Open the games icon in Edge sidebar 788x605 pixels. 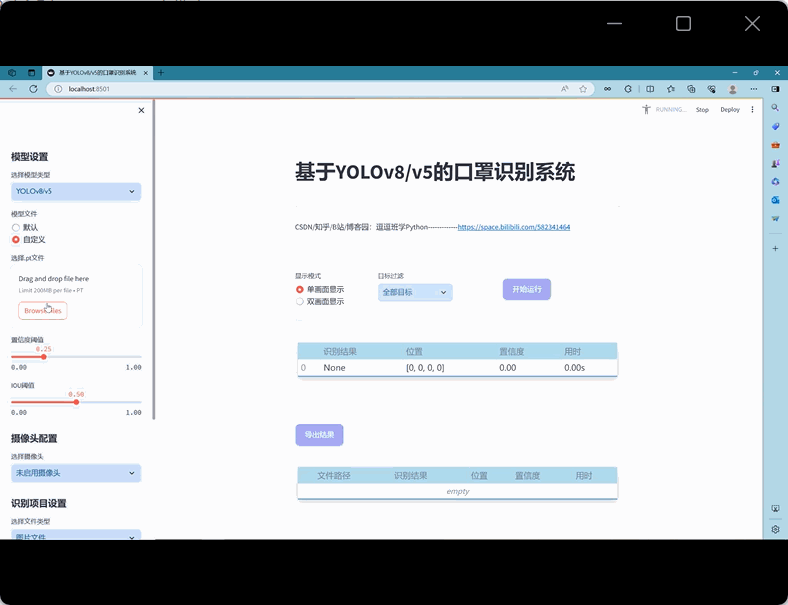click(775, 163)
